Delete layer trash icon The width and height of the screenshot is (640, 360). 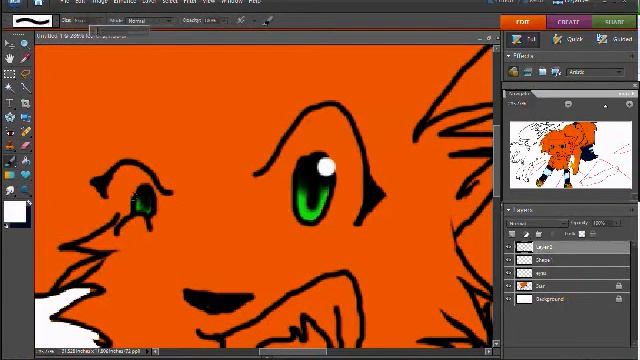[x=539, y=234]
